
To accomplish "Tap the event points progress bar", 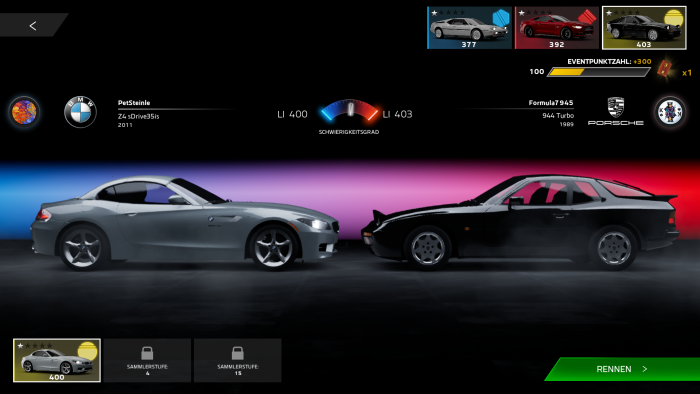I will (x=599, y=72).
